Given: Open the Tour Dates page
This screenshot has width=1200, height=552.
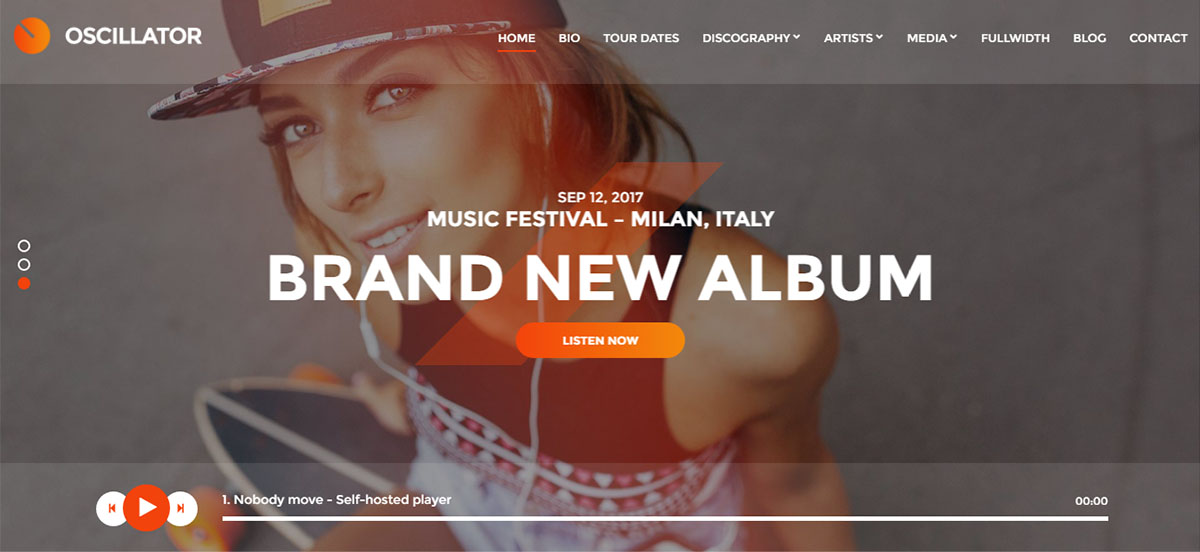Looking at the screenshot, I should [641, 38].
